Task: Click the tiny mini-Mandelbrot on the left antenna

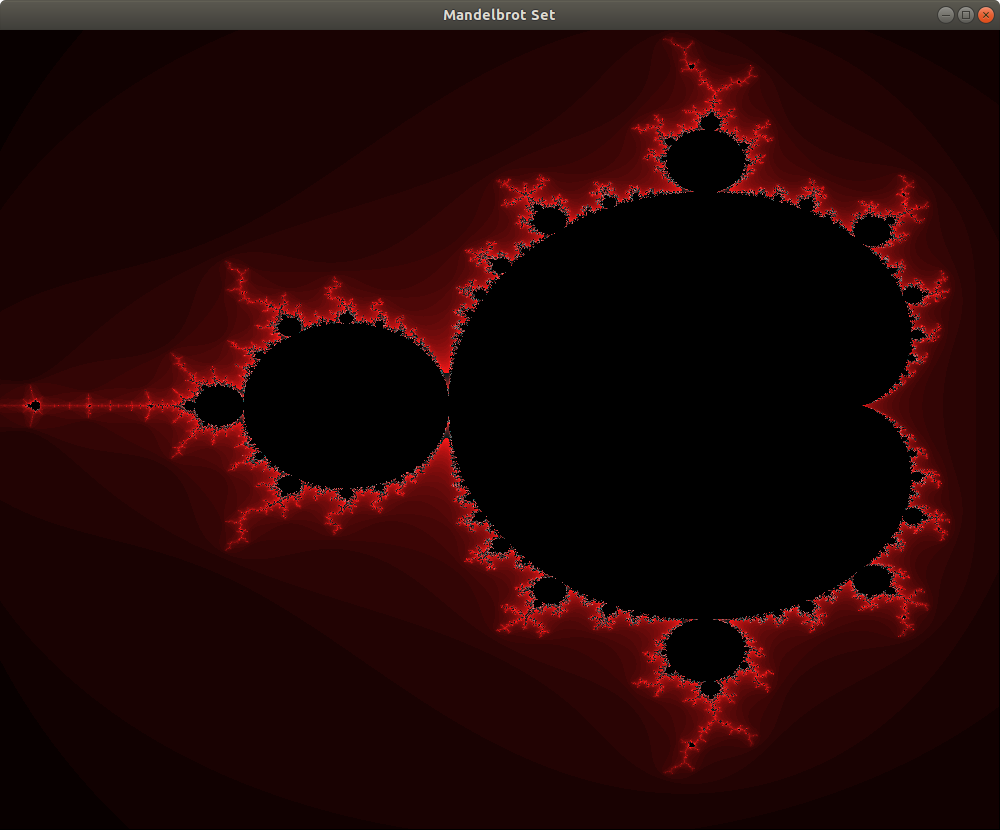Action: pyautogui.click(x=35, y=405)
